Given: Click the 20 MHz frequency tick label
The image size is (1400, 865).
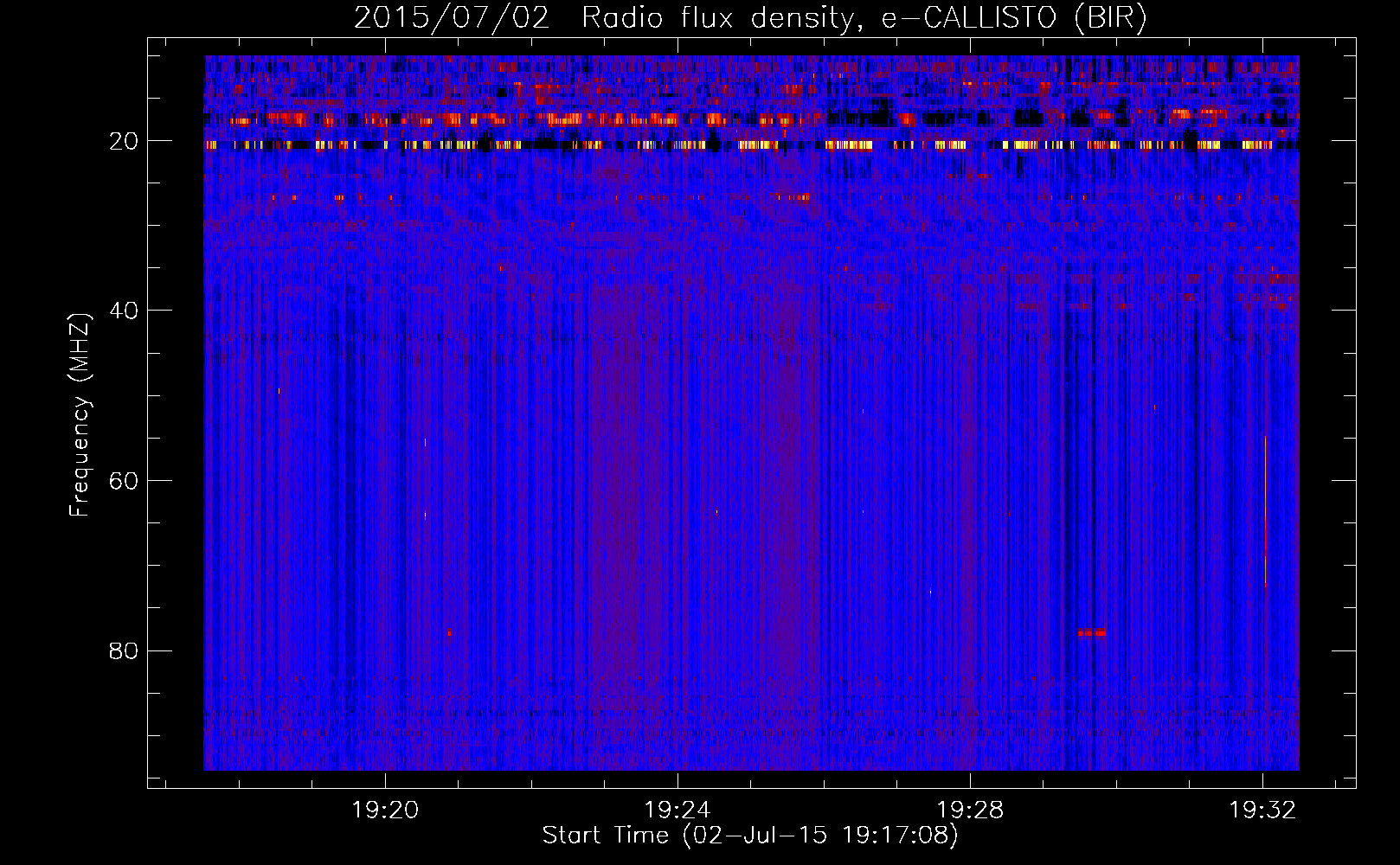Looking at the screenshot, I should tap(125, 141).
